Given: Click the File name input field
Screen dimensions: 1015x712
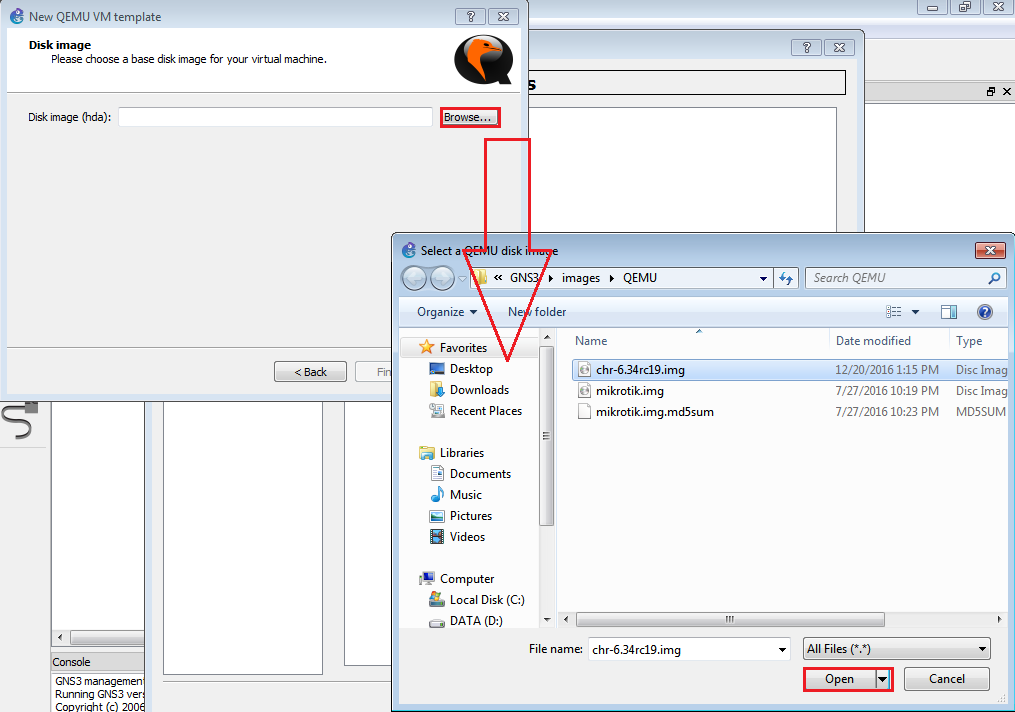Looking at the screenshot, I should click(x=682, y=649).
